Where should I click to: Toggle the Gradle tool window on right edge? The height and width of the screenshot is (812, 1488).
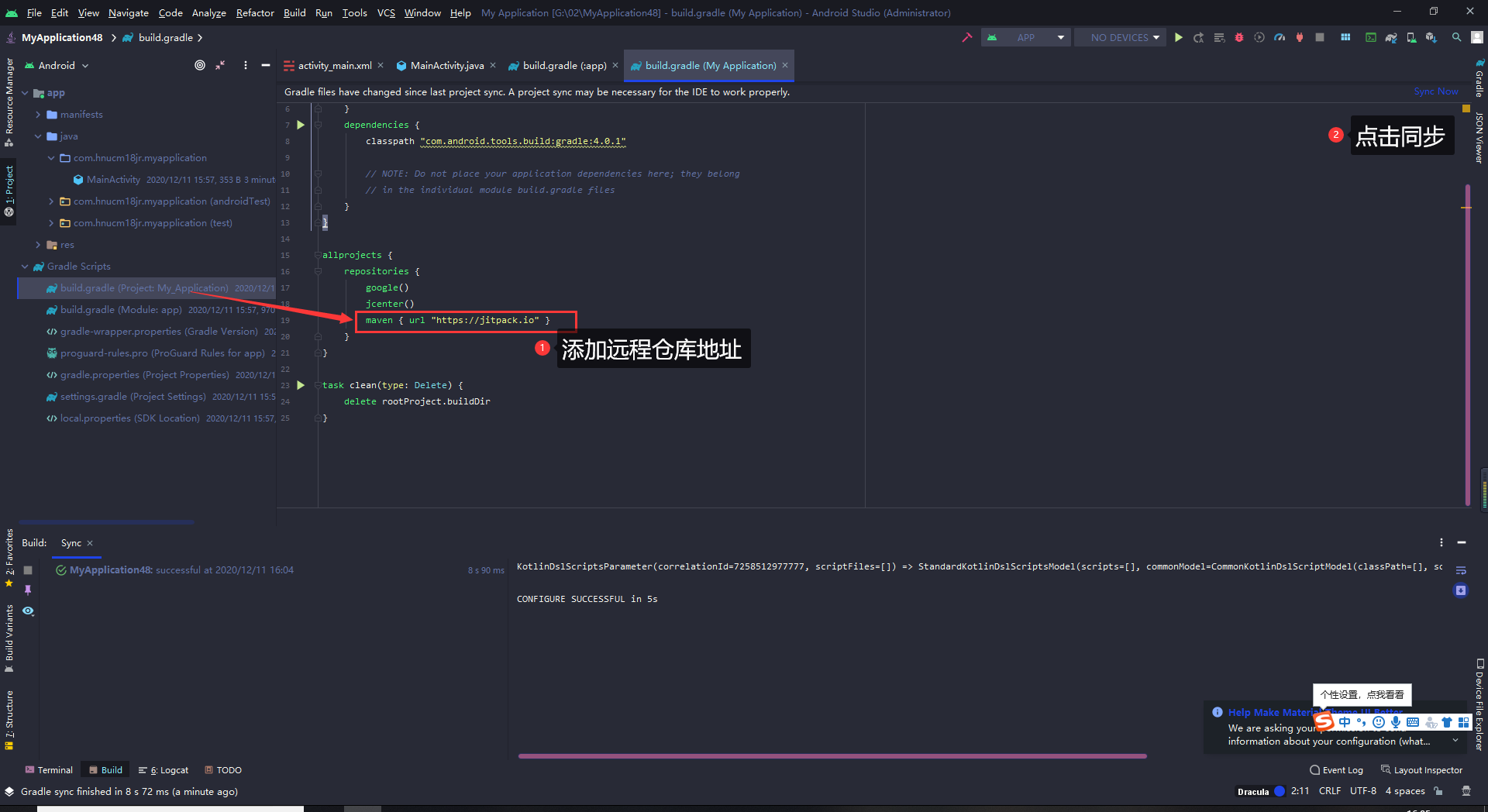tap(1479, 77)
